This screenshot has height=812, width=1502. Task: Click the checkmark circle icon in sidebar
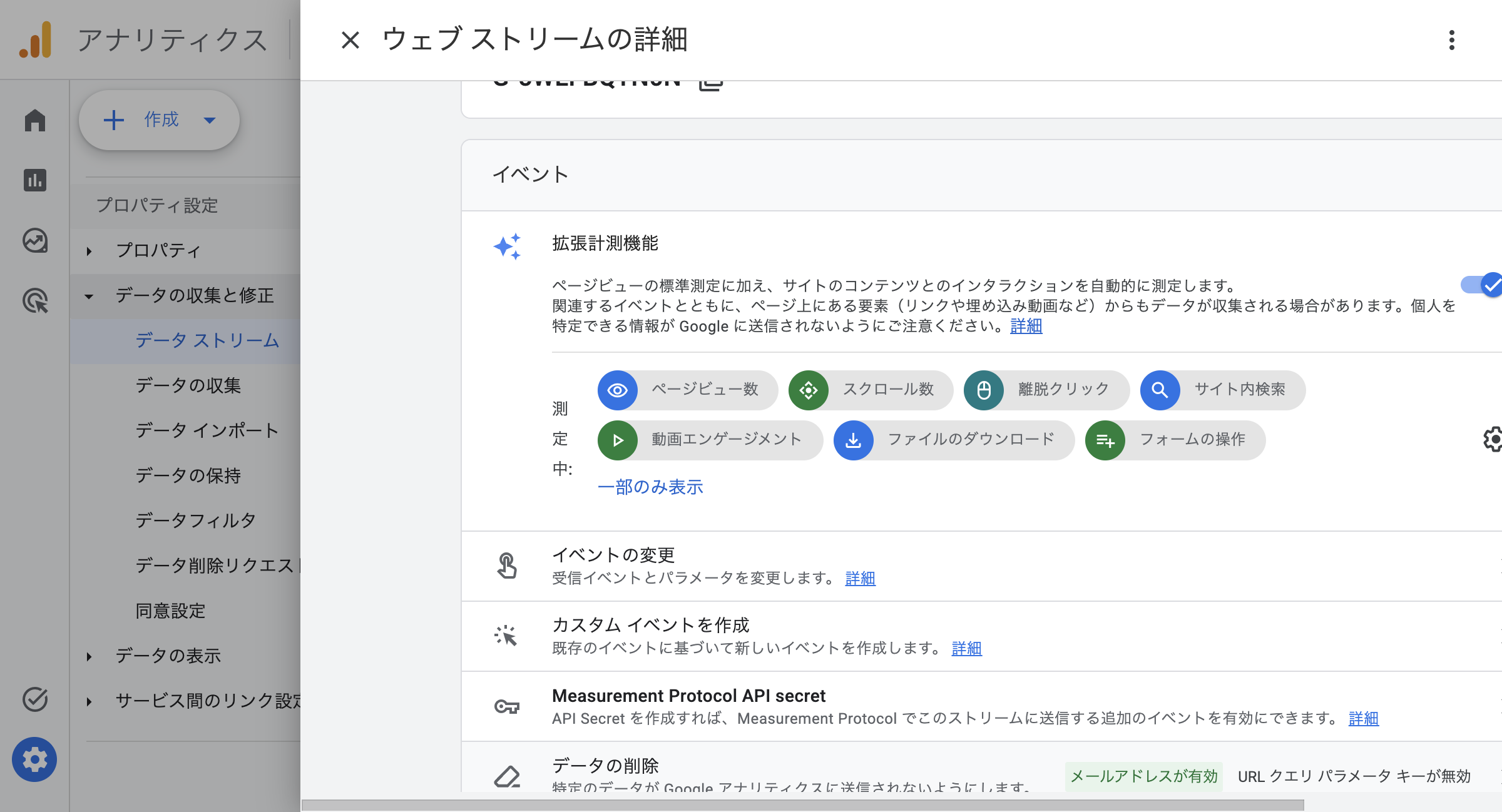point(35,699)
